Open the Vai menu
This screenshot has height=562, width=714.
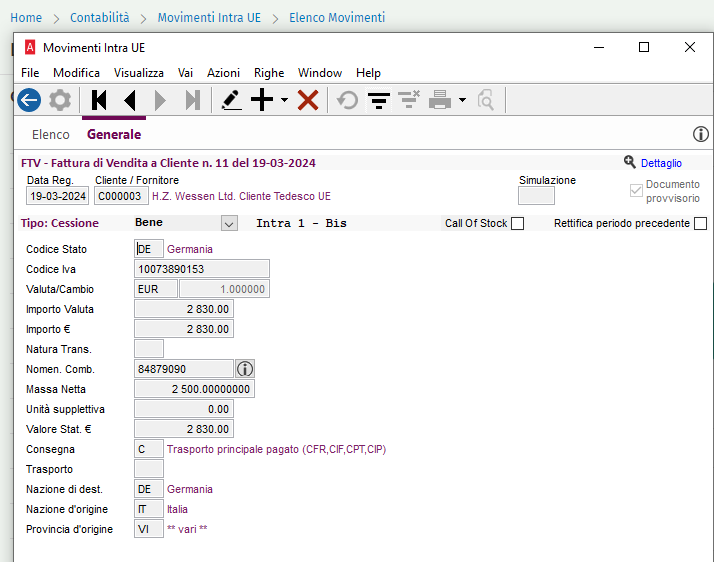[x=185, y=73]
